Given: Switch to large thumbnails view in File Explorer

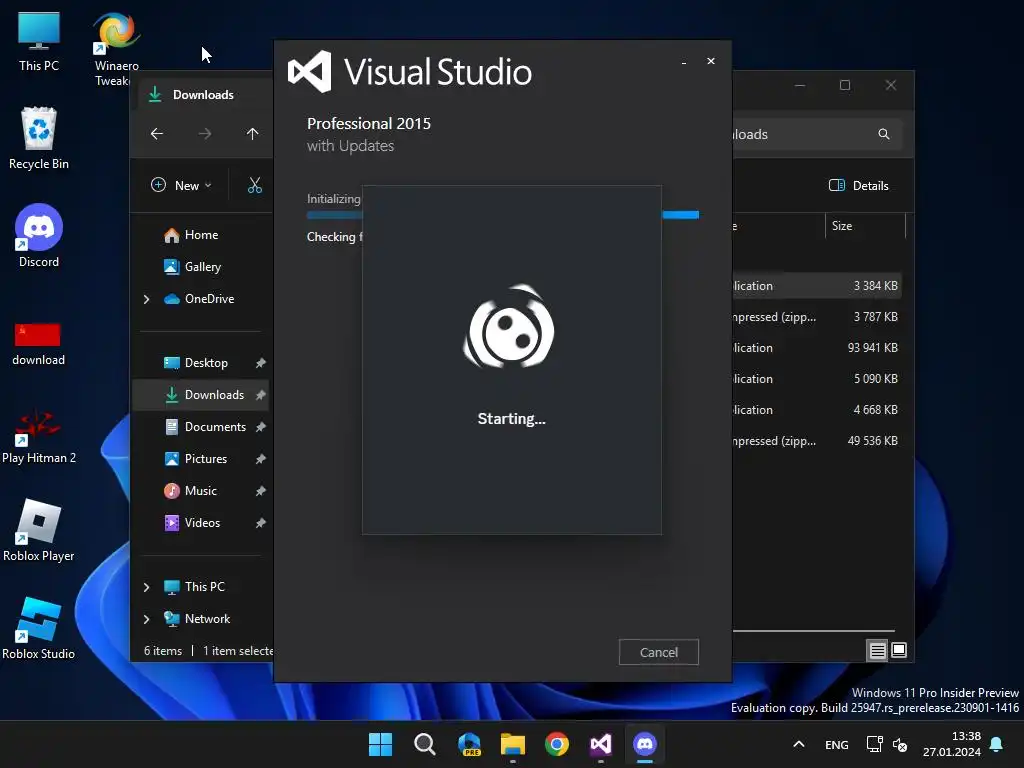Looking at the screenshot, I should tap(899, 650).
